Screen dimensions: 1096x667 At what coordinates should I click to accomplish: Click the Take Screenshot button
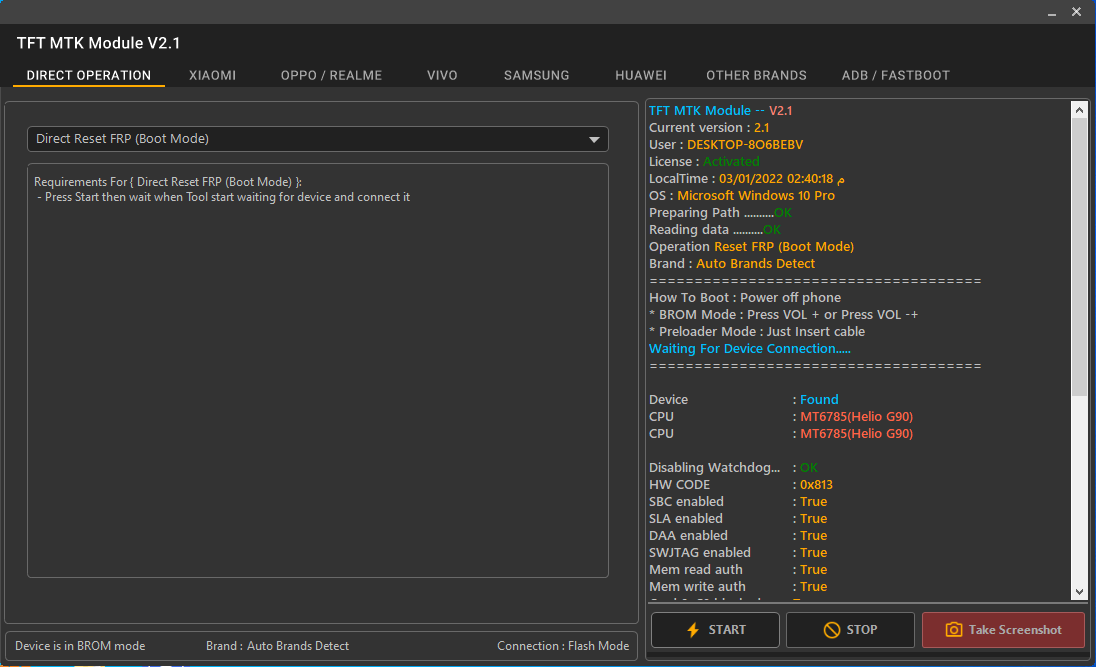coord(1003,630)
